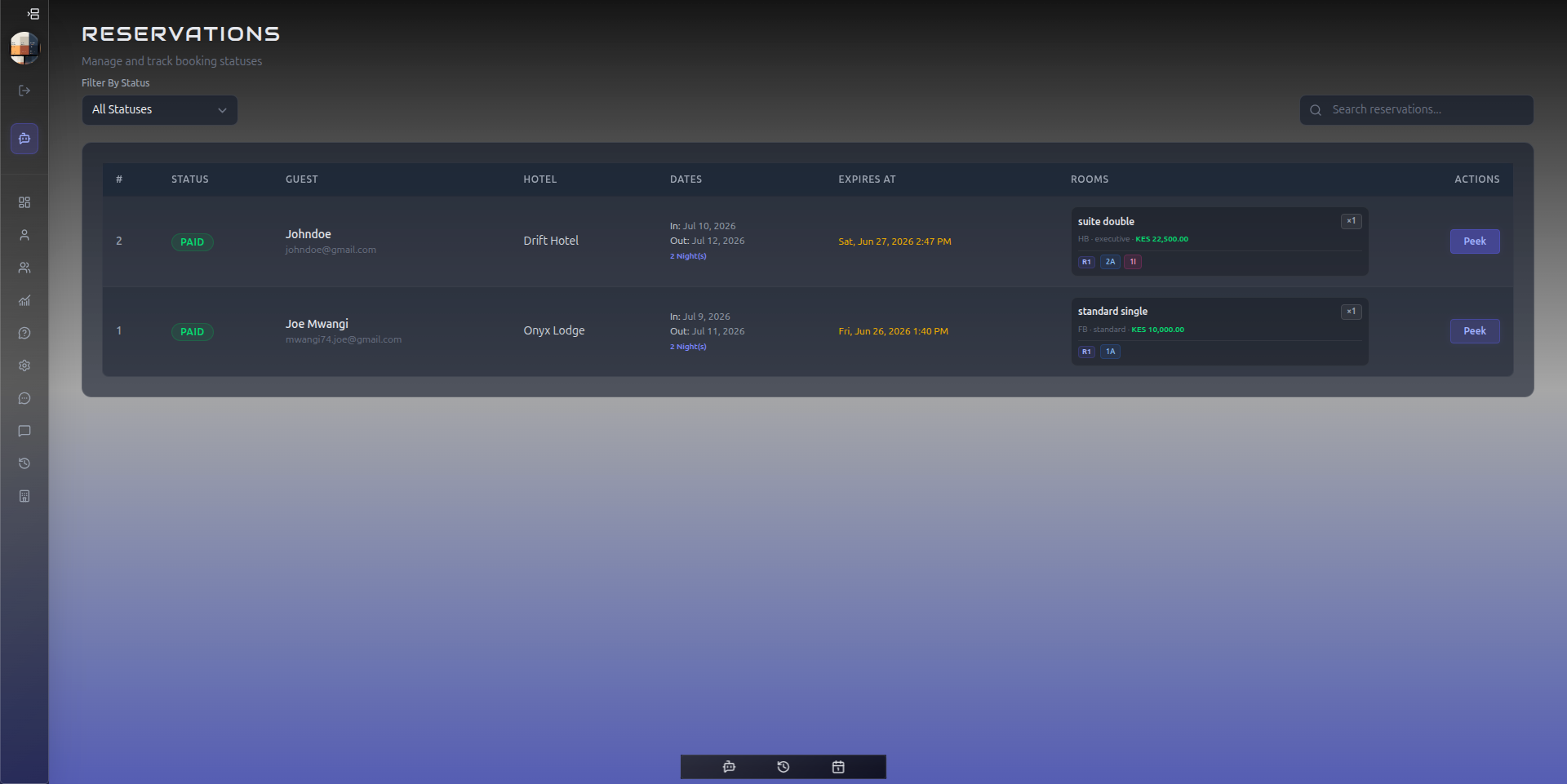Image resolution: width=1567 pixels, height=784 pixels.
Task: Click the ROOMS column header
Action: point(1090,179)
